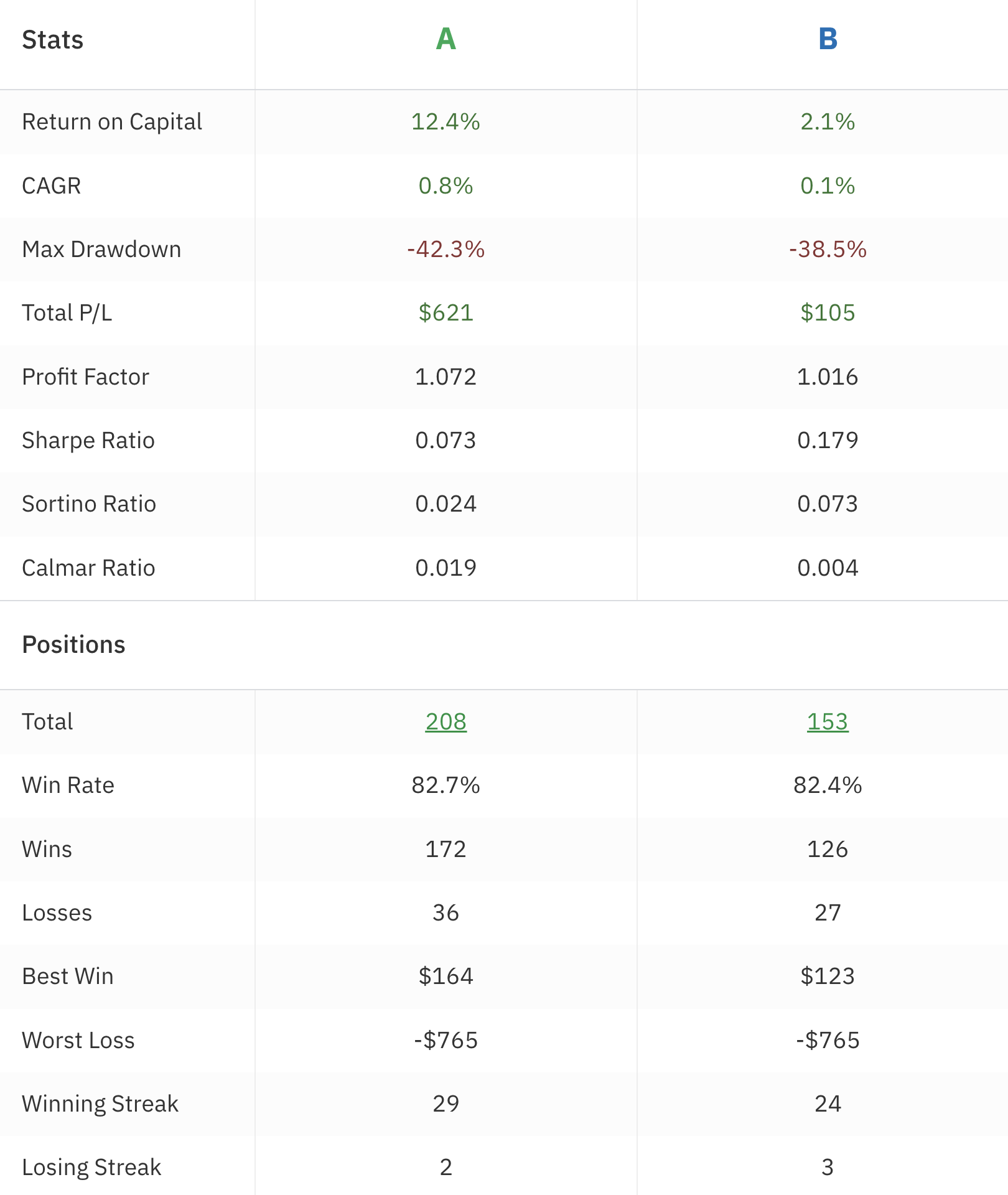Click the blue B column header
The image size is (1008, 1195).
828,39
